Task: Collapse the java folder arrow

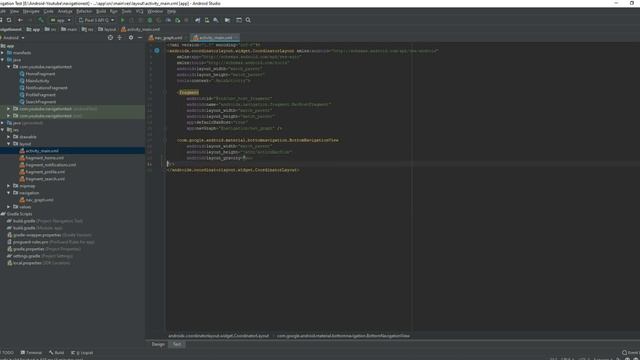Action: point(2,60)
